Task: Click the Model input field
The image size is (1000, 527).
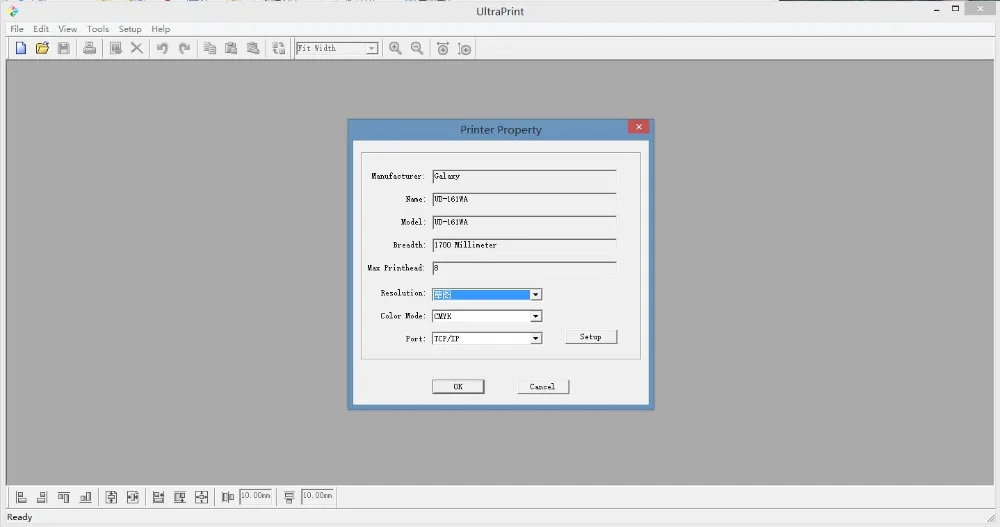Action: (524, 222)
